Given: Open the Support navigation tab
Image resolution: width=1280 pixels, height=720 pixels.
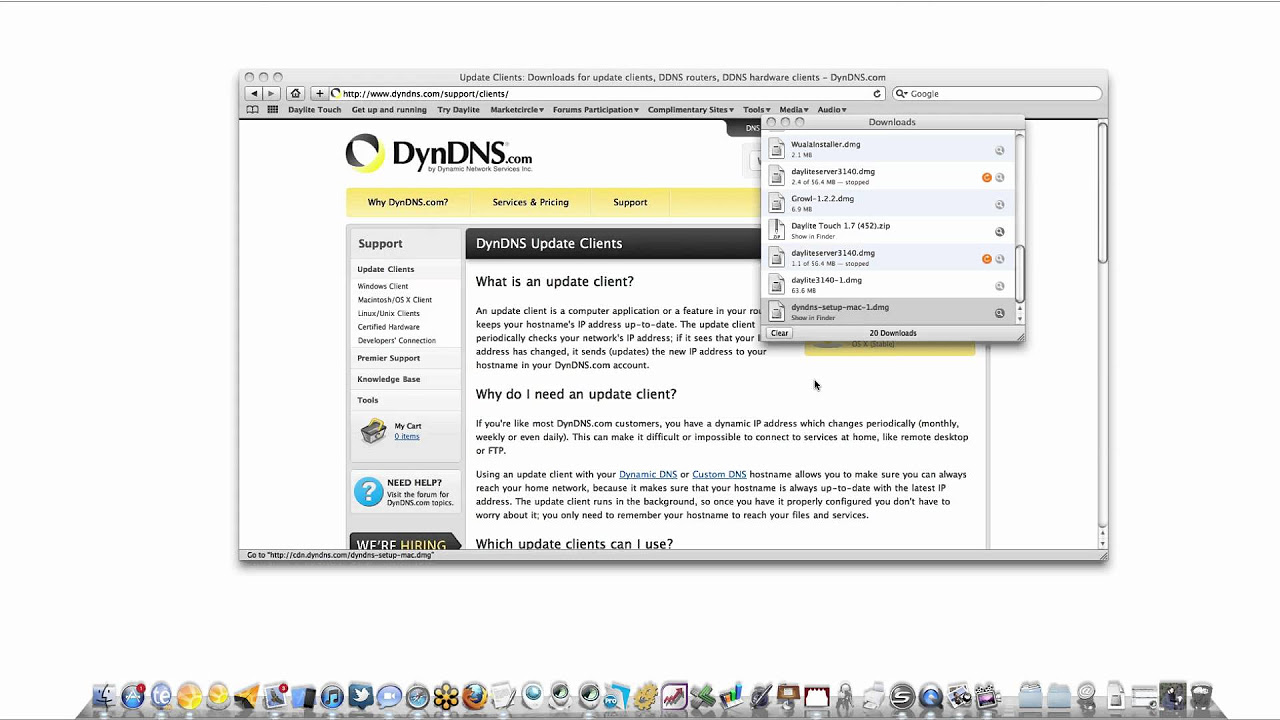Looking at the screenshot, I should click(630, 202).
